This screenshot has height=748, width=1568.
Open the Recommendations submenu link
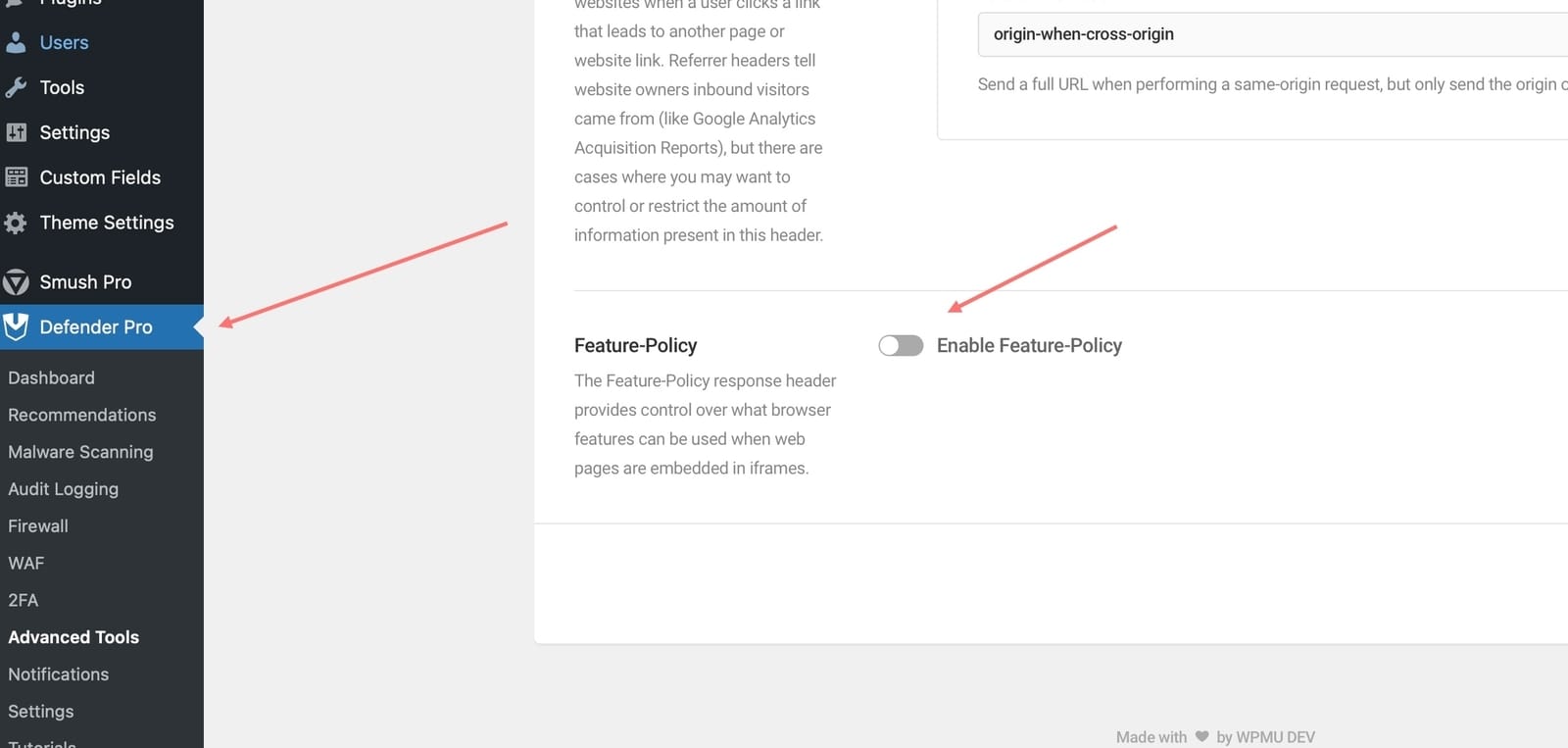tap(82, 415)
